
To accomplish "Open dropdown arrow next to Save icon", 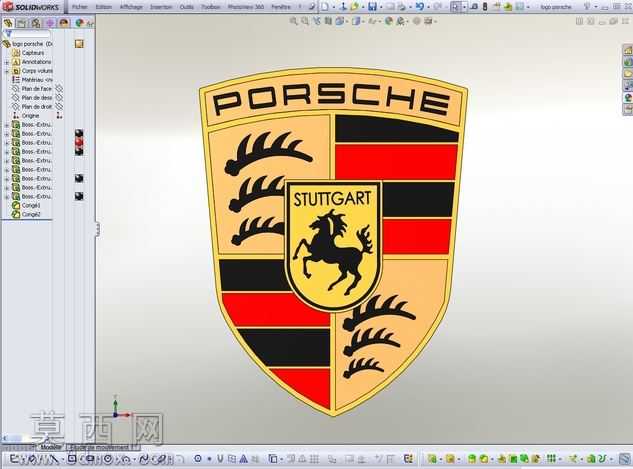I will pyautogui.click(x=381, y=7).
